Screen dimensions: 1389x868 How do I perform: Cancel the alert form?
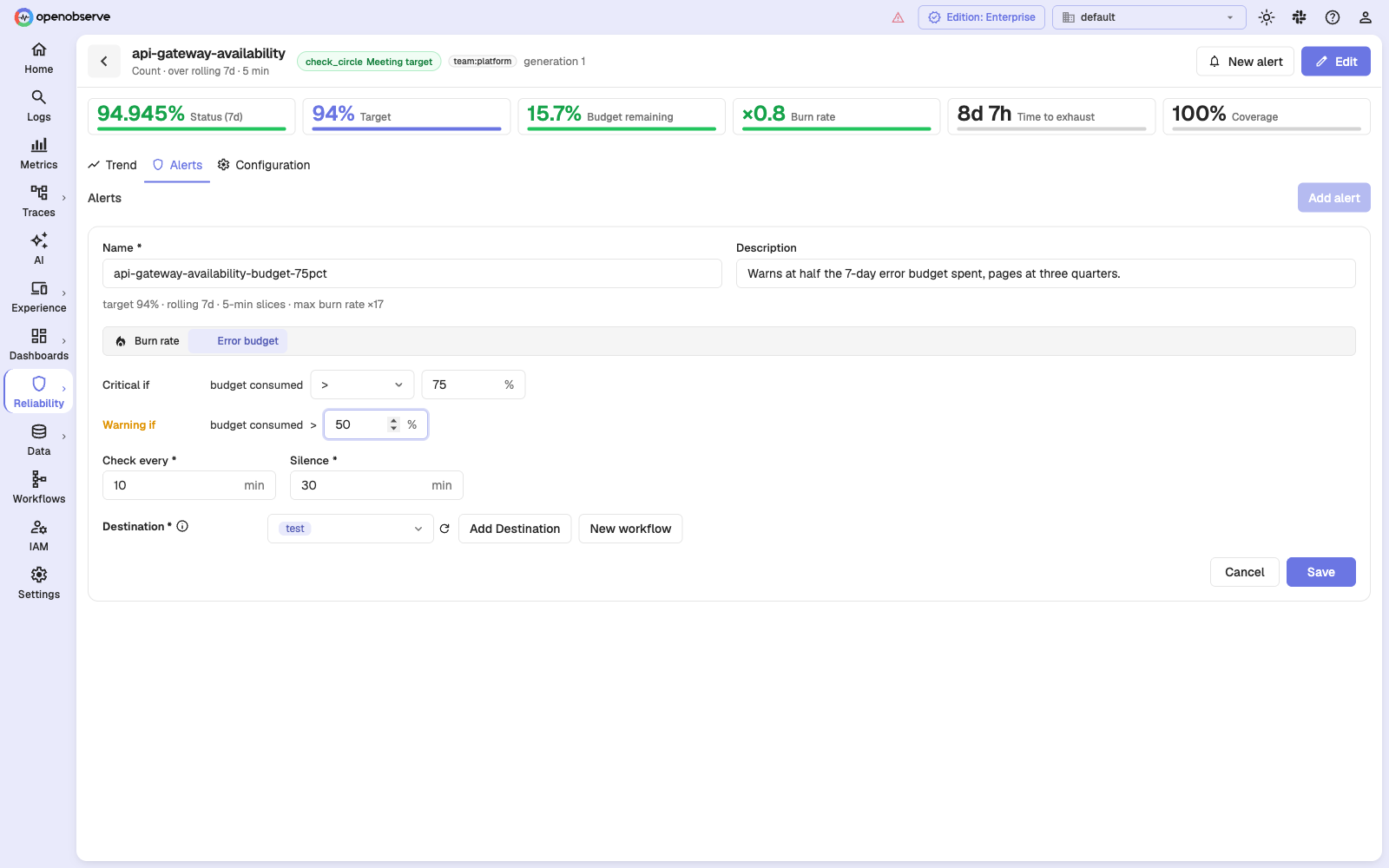pyautogui.click(x=1244, y=572)
